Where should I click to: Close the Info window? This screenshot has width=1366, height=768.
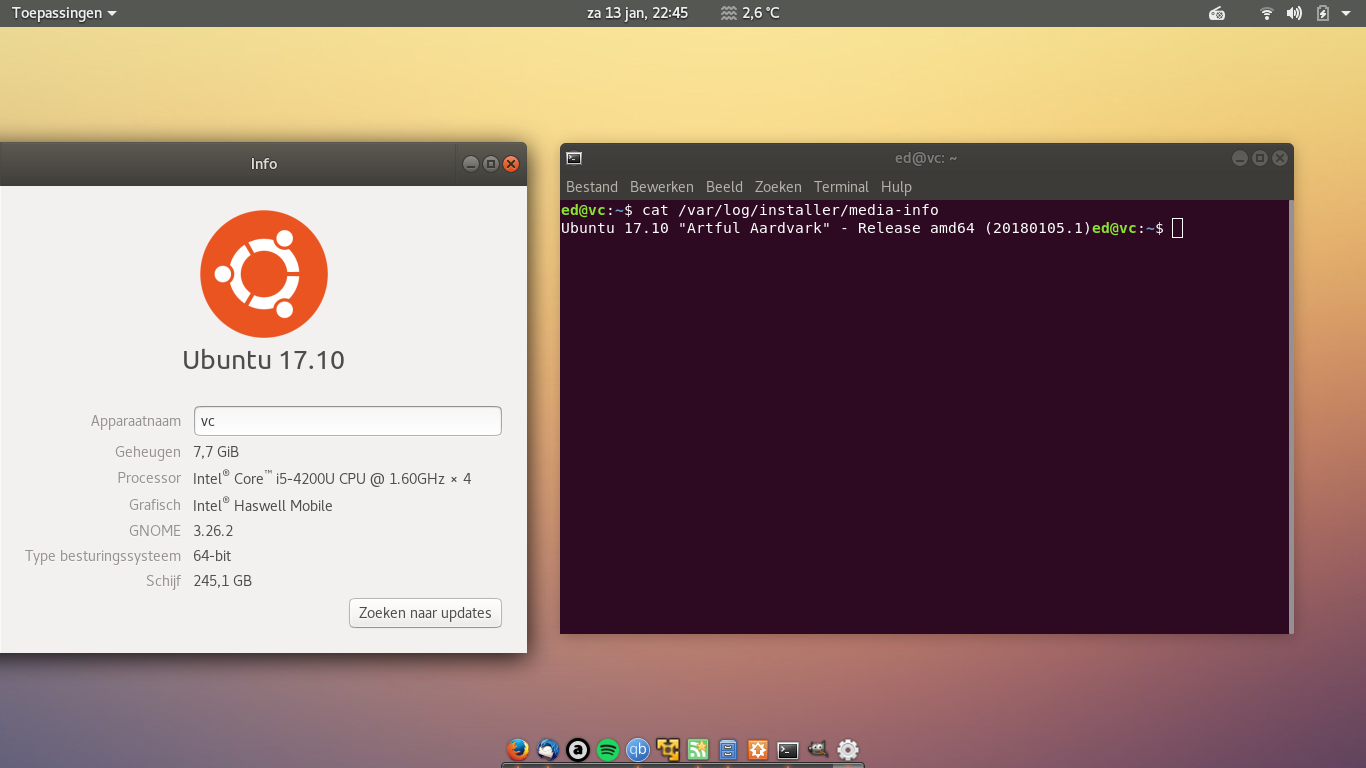point(511,164)
